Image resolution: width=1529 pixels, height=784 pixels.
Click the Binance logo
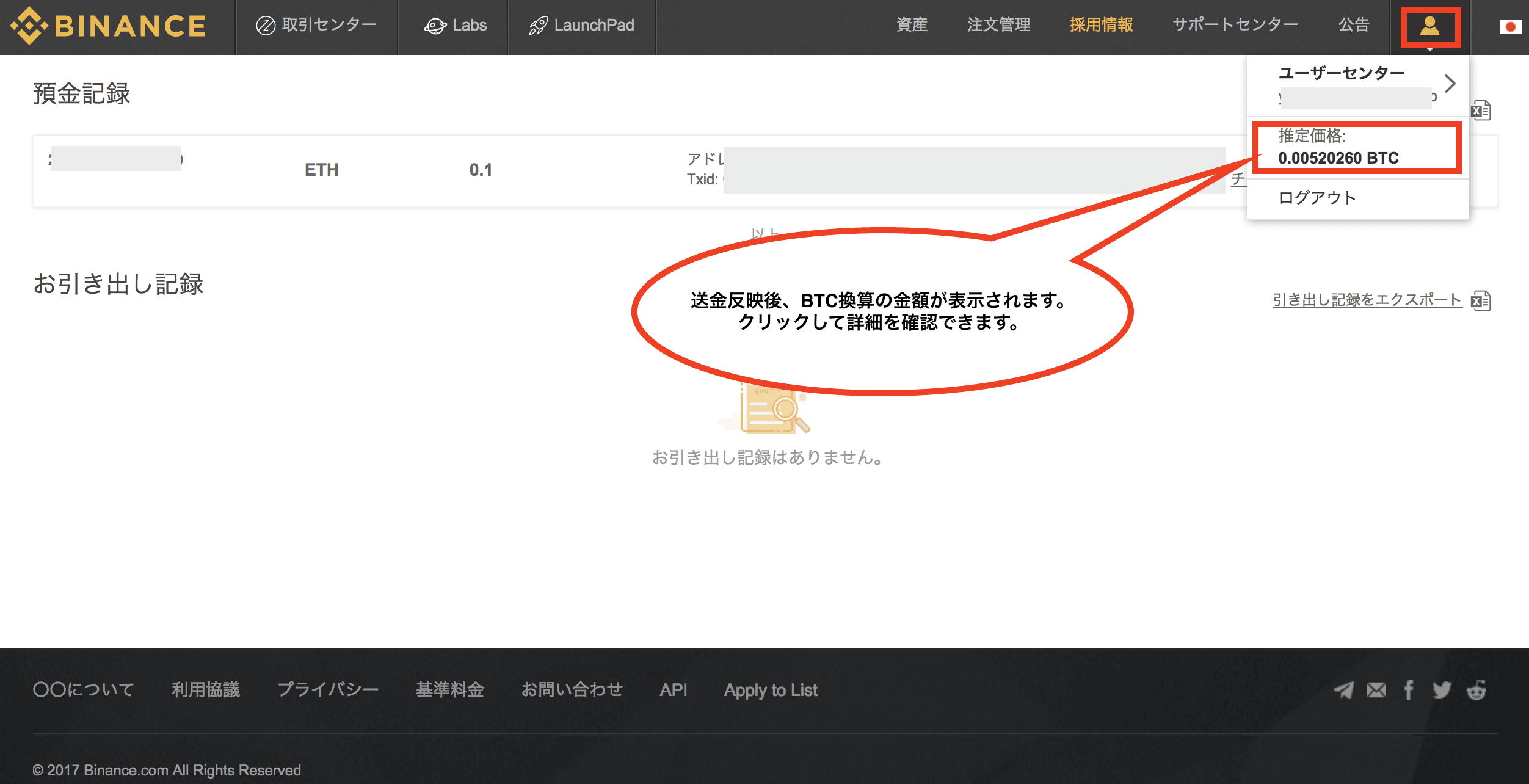(109, 26)
